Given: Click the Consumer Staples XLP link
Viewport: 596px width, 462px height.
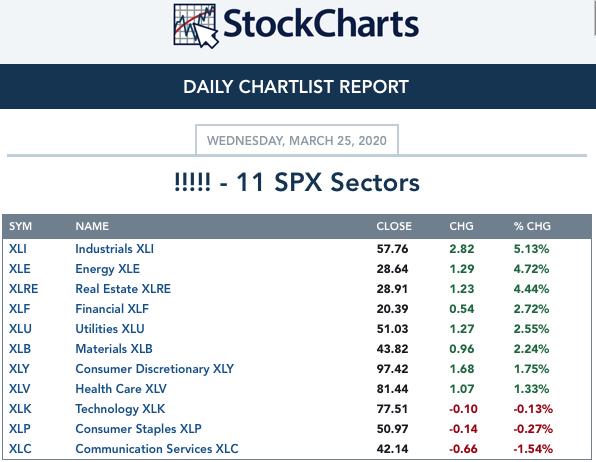Looking at the screenshot, I should [x=138, y=429].
